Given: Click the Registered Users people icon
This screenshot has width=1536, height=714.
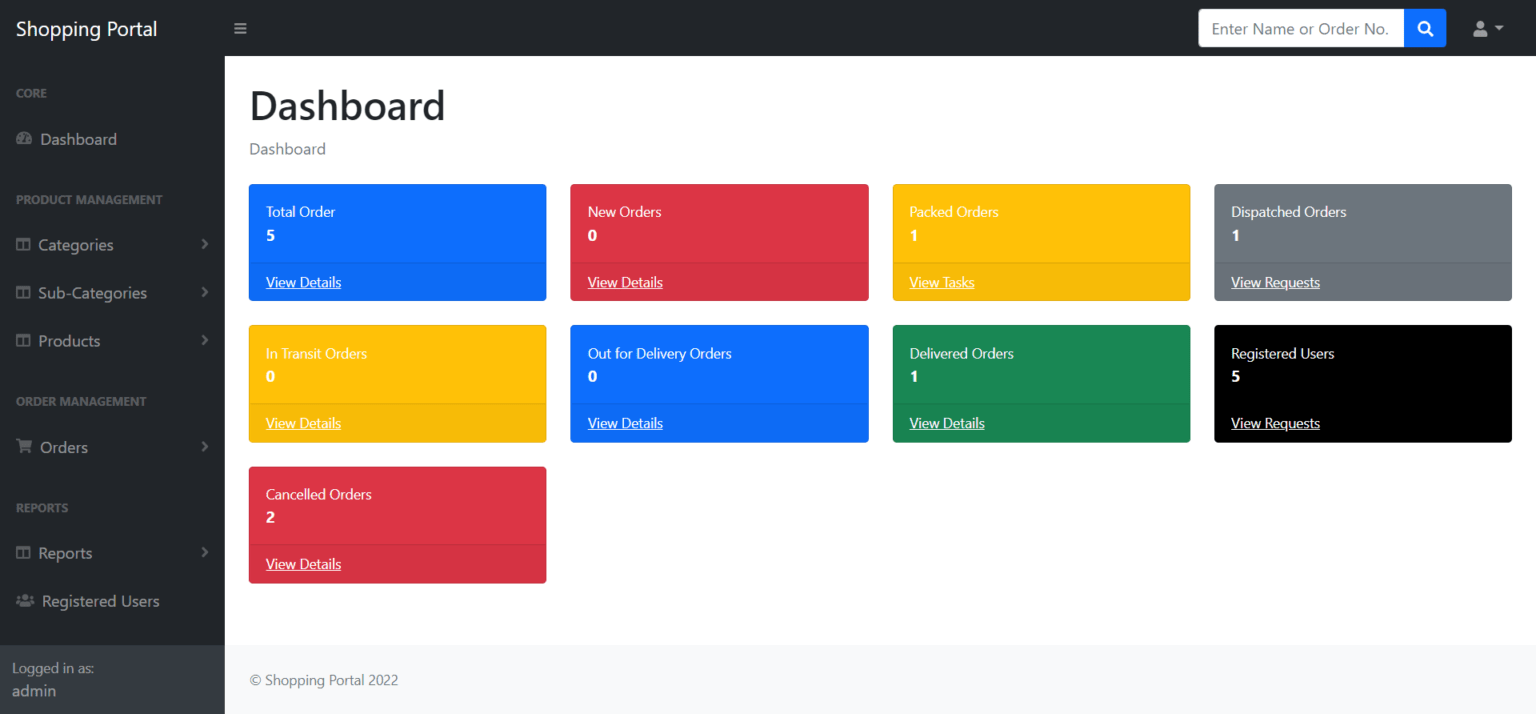Looking at the screenshot, I should pyautogui.click(x=25, y=601).
